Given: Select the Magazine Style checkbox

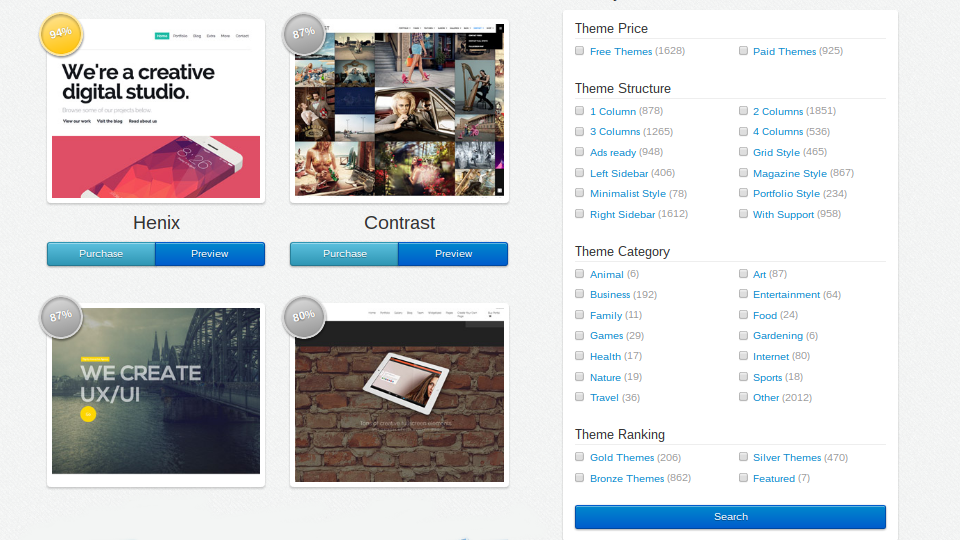Looking at the screenshot, I should pyautogui.click(x=743, y=173).
